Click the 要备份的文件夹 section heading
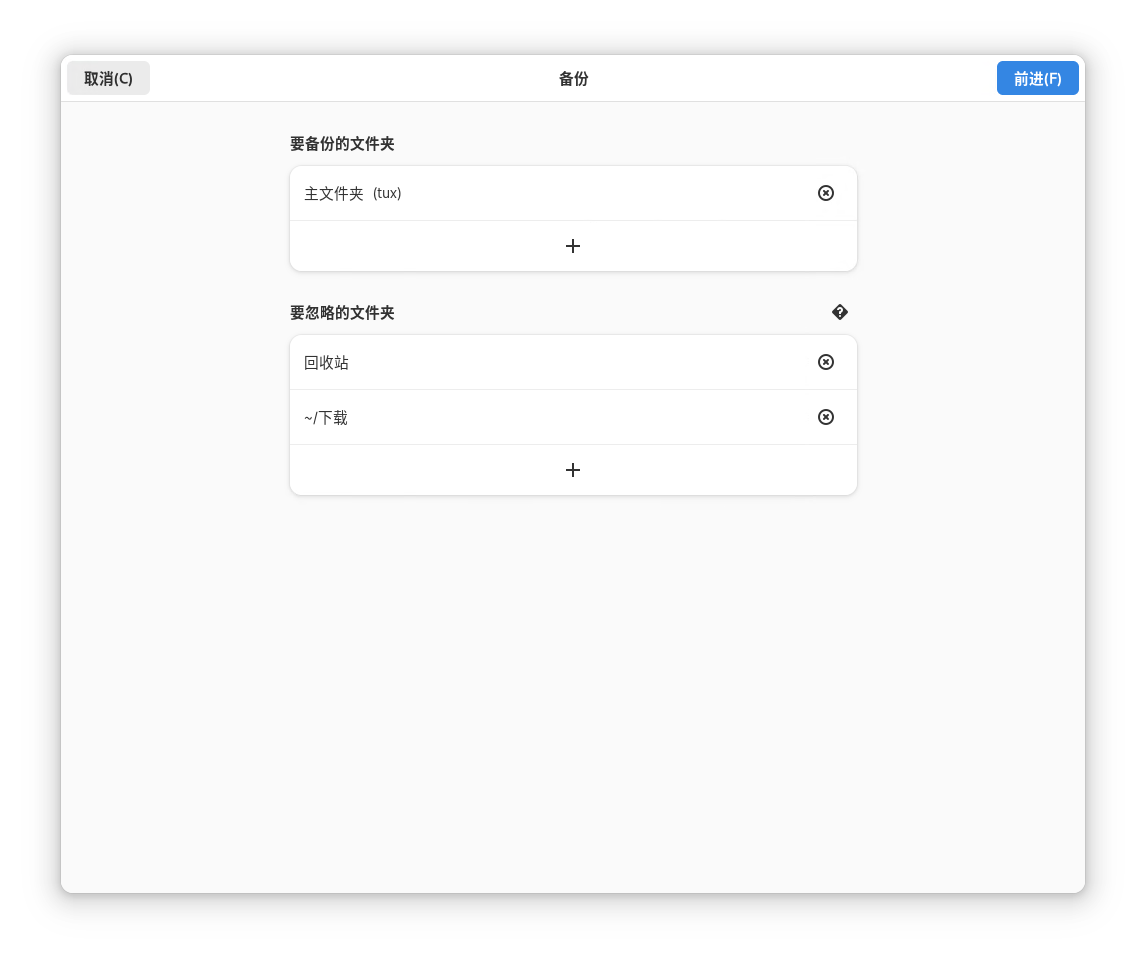This screenshot has height=960, width=1146. [342, 144]
